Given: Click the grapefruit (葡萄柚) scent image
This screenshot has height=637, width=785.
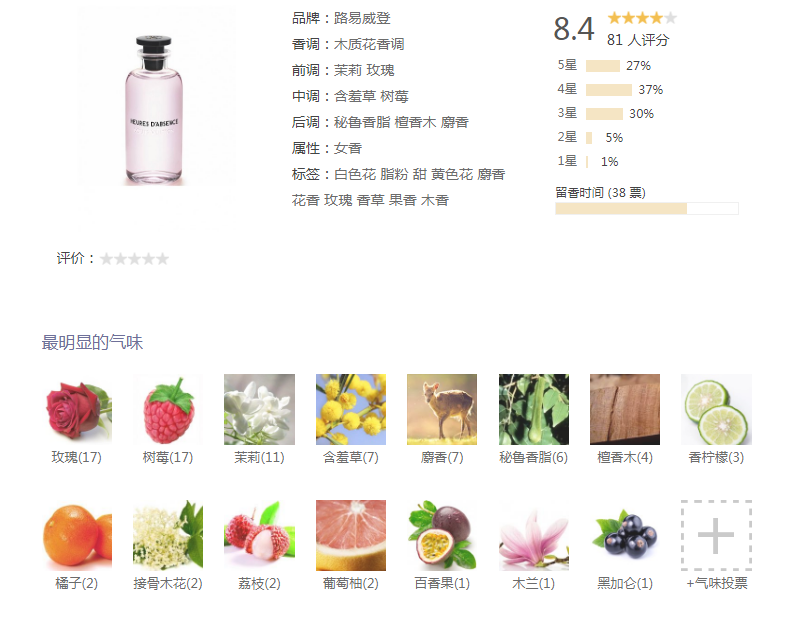Looking at the screenshot, I should pyautogui.click(x=351, y=535).
